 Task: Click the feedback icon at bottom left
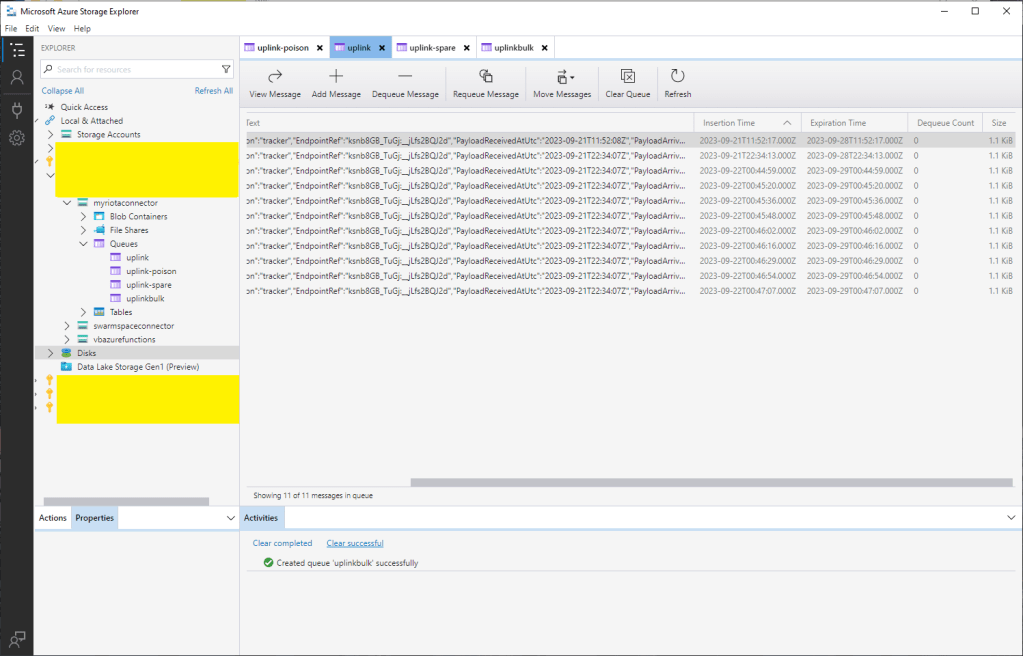tap(17, 639)
